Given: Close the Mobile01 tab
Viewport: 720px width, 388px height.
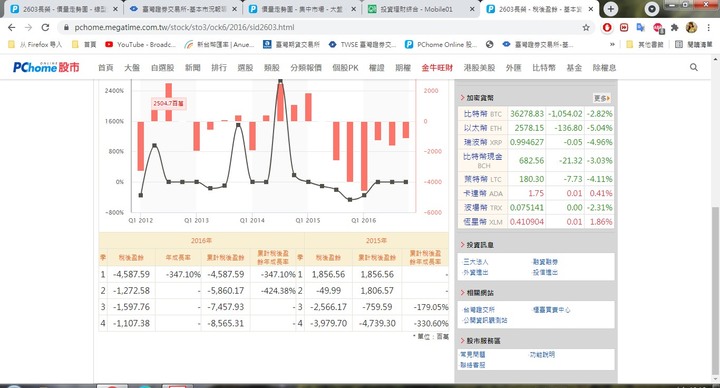Looking at the screenshot, I should [472, 9].
